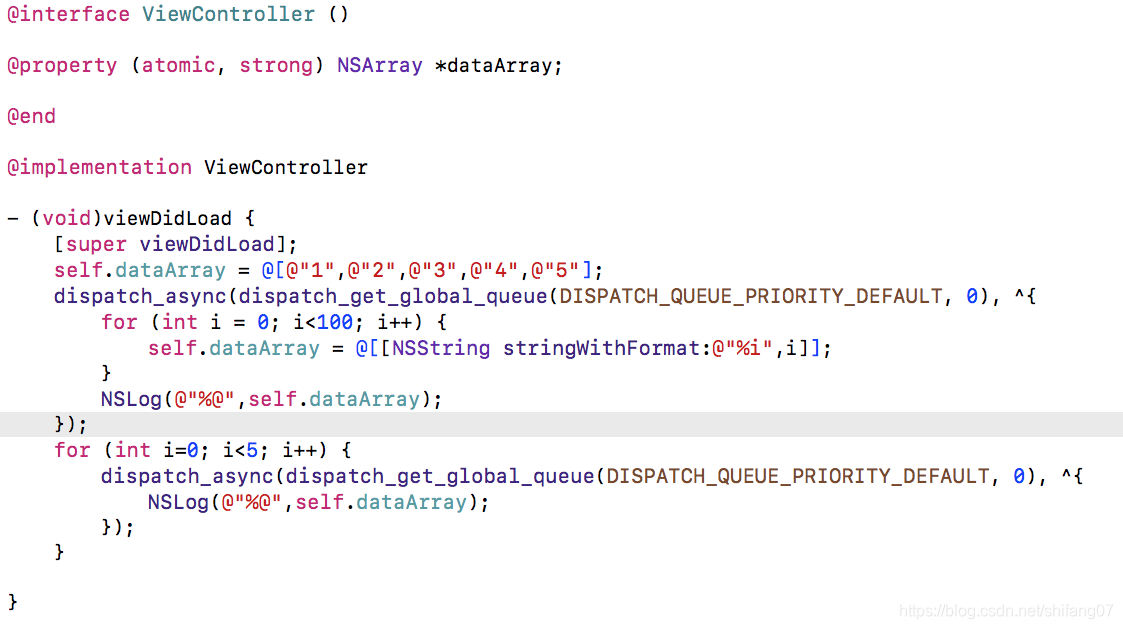This screenshot has width=1123, height=629.
Task: Click the @interface ViewController () line
Action: 178,14
